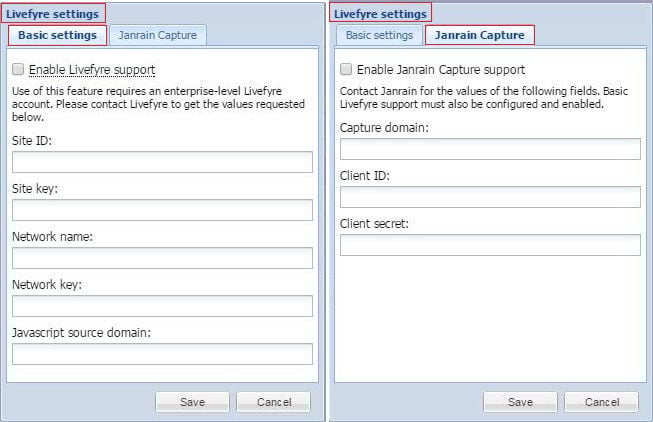Click the Network name field
Image resolution: width=653 pixels, height=422 pixels.
point(162,258)
